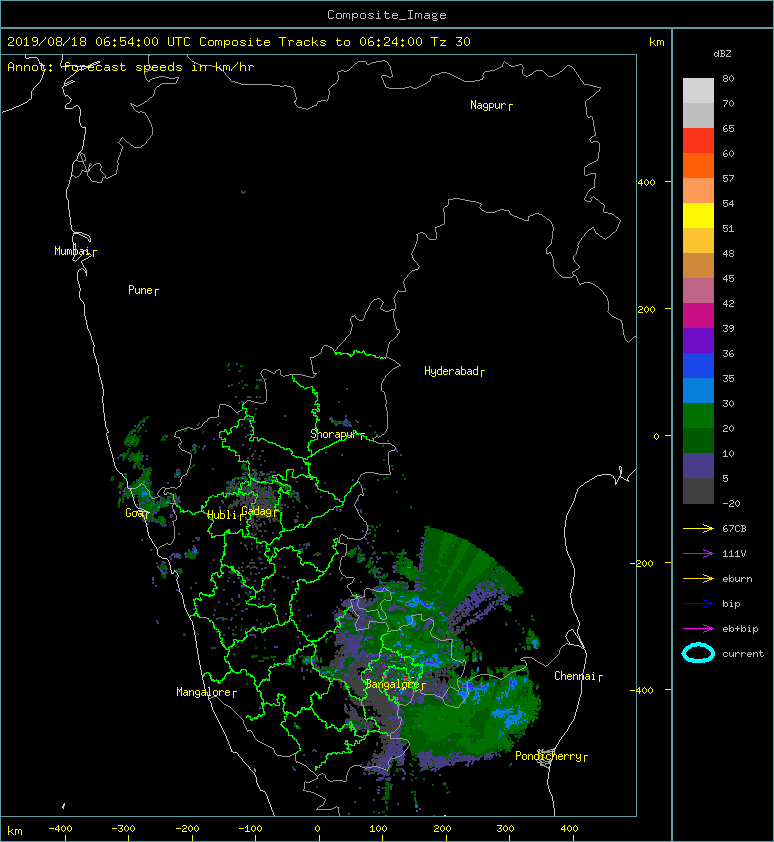Click the 2019/08/18 06:54:00 UTC timestamp

(99, 42)
